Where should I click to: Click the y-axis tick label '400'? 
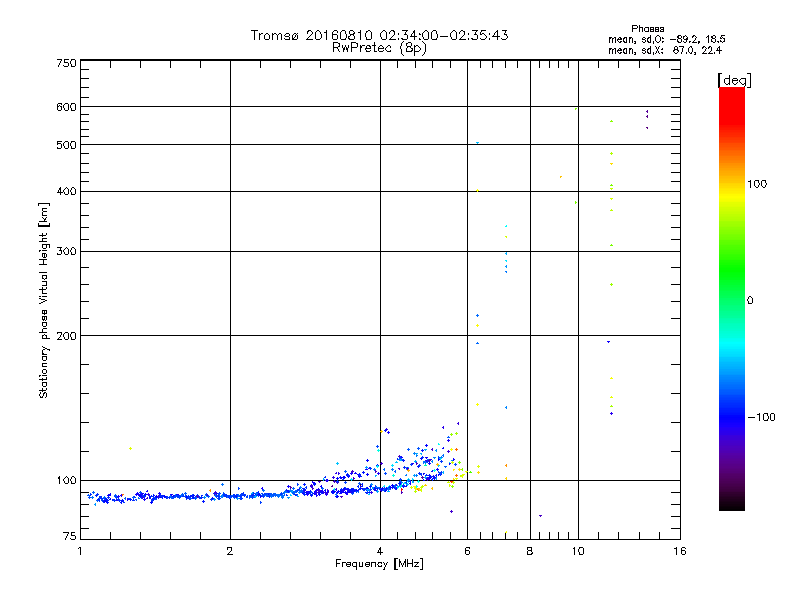[66, 191]
